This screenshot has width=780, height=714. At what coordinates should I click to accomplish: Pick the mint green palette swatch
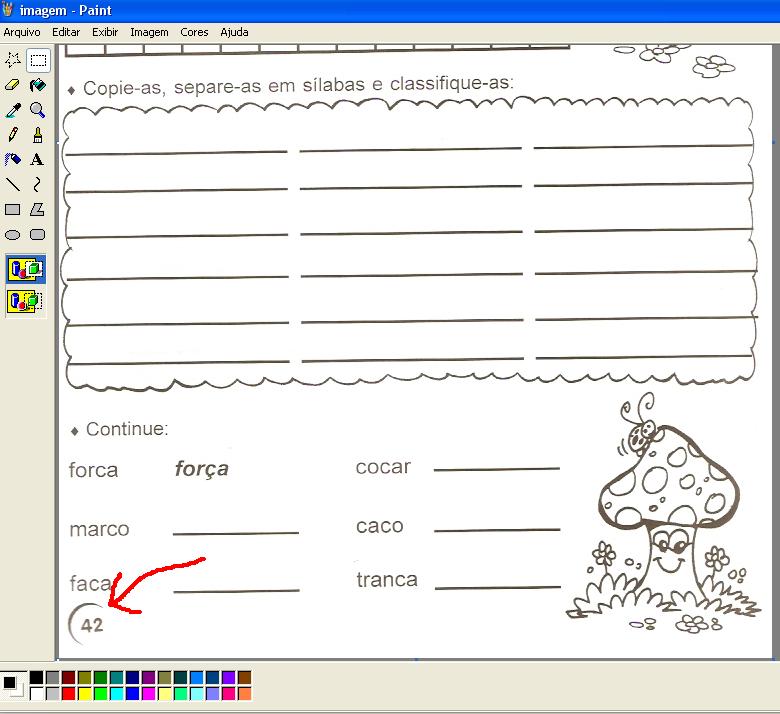pyautogui.click(x=181, y=693)
